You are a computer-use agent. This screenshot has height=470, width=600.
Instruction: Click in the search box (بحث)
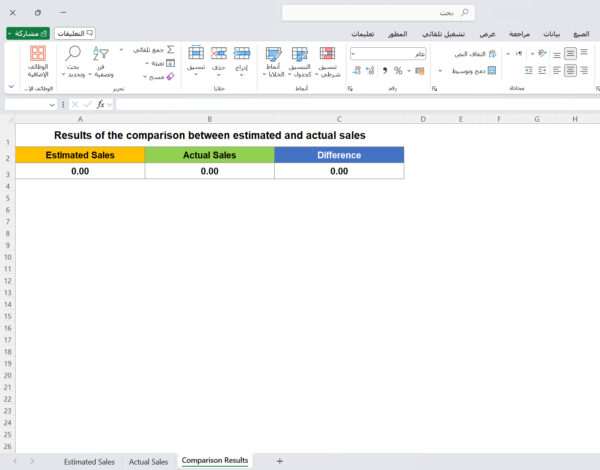pos(378,12)
